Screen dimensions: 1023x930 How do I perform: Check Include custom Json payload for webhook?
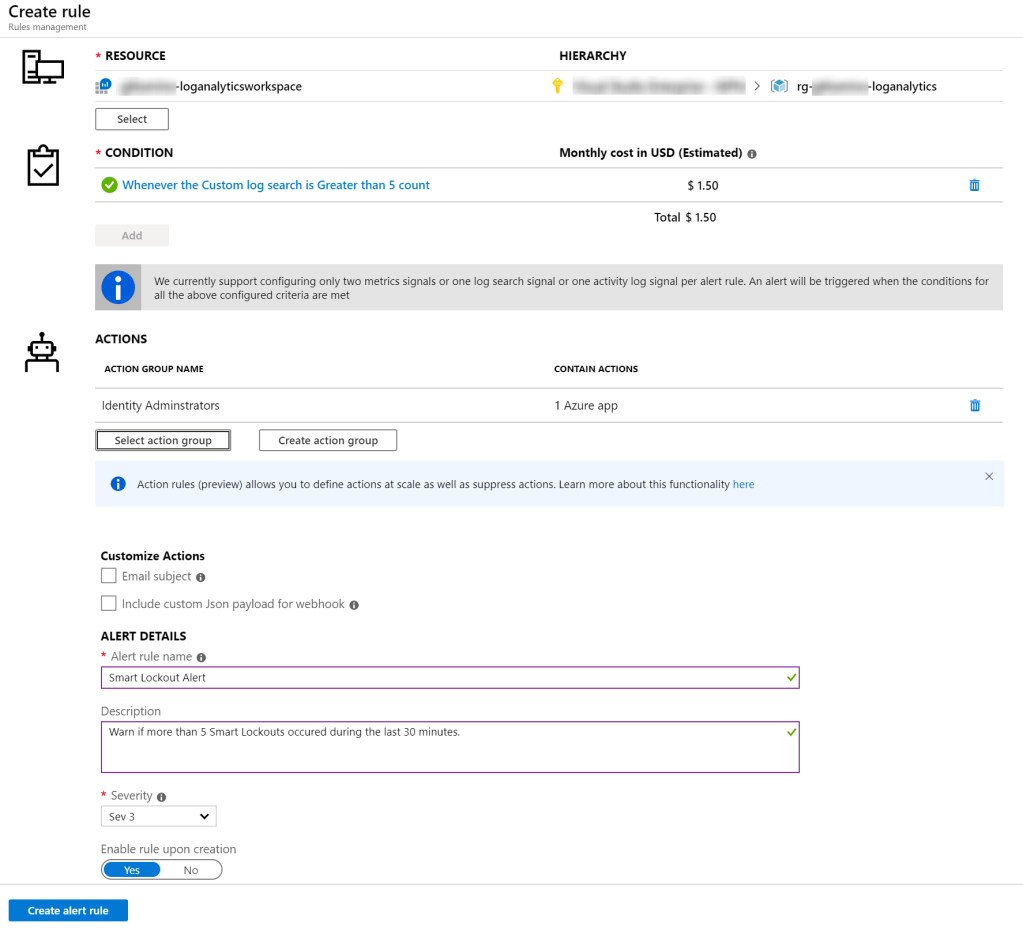click(x=109, y=604)
